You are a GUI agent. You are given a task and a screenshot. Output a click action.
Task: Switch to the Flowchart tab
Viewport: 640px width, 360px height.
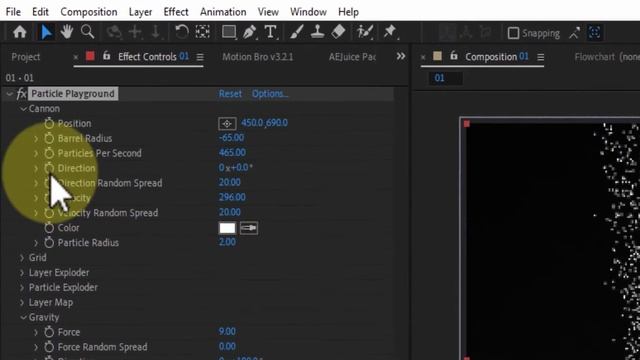(x=607, y=57)
